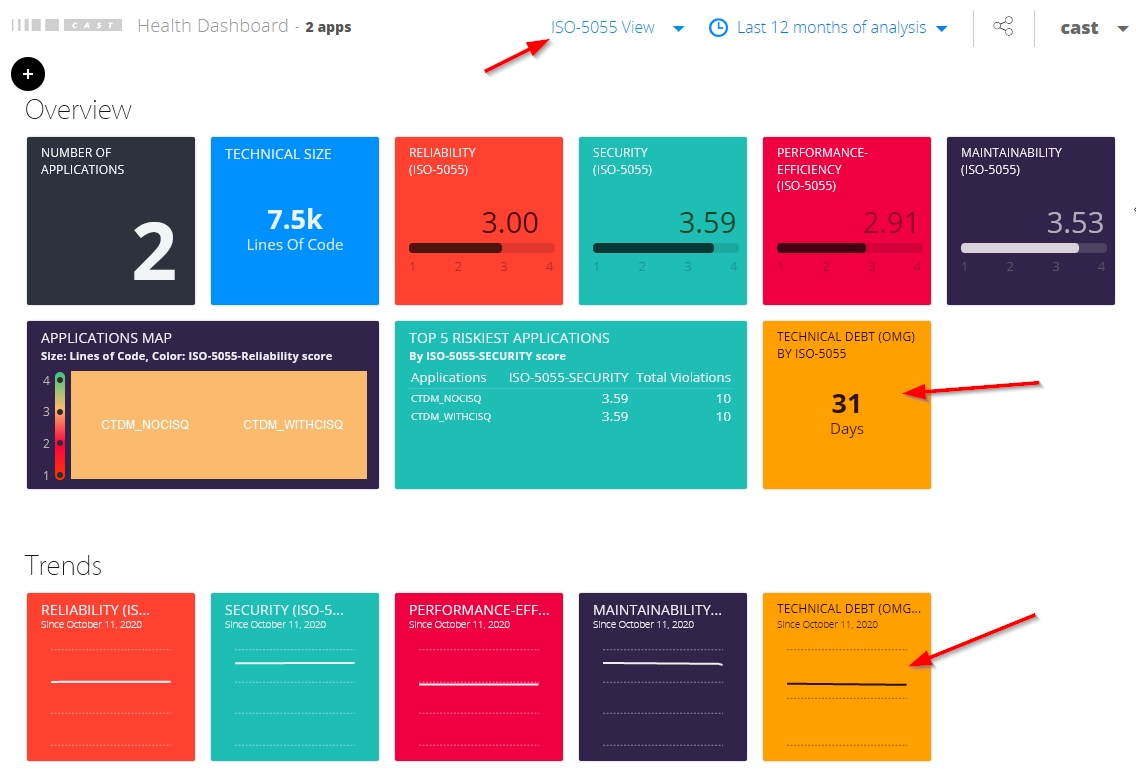Open the Number of Applications tile

coord(111,221)
